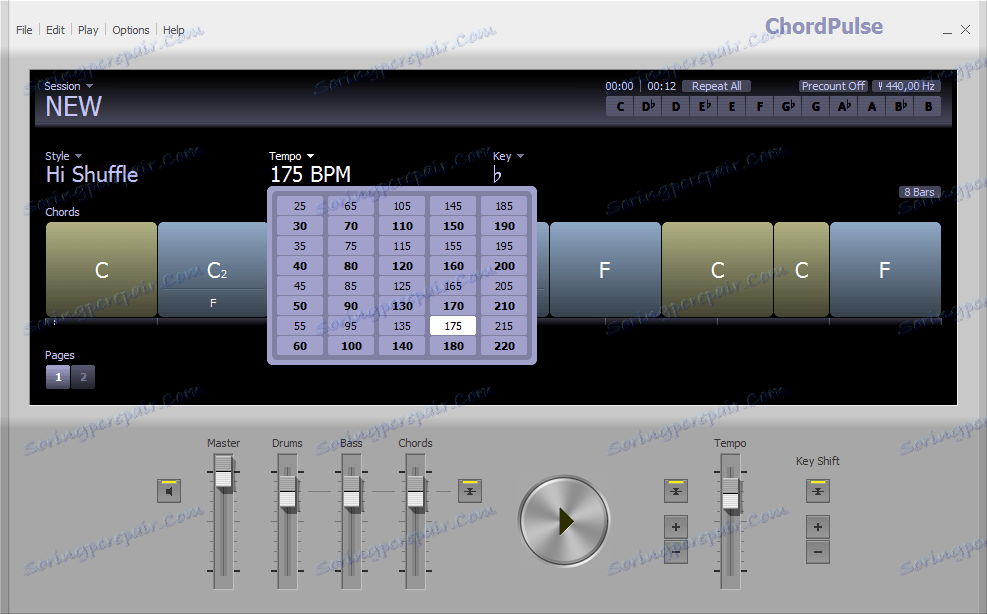The width and height of the screenshot is (987, 614).
Task: Mute audio with the speaker button
Action: point(169,491)
